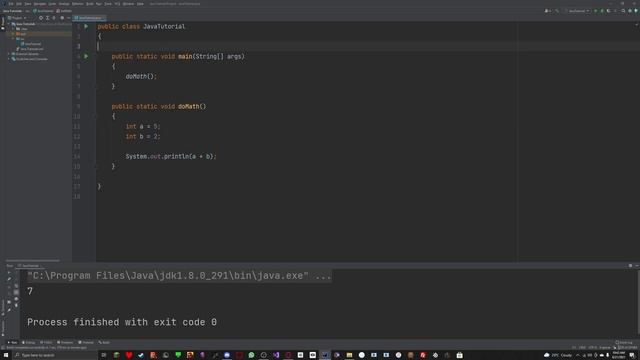Modify run configuration wrench icon
This screenshot has height=360, width=640.
tap(9, 279)
